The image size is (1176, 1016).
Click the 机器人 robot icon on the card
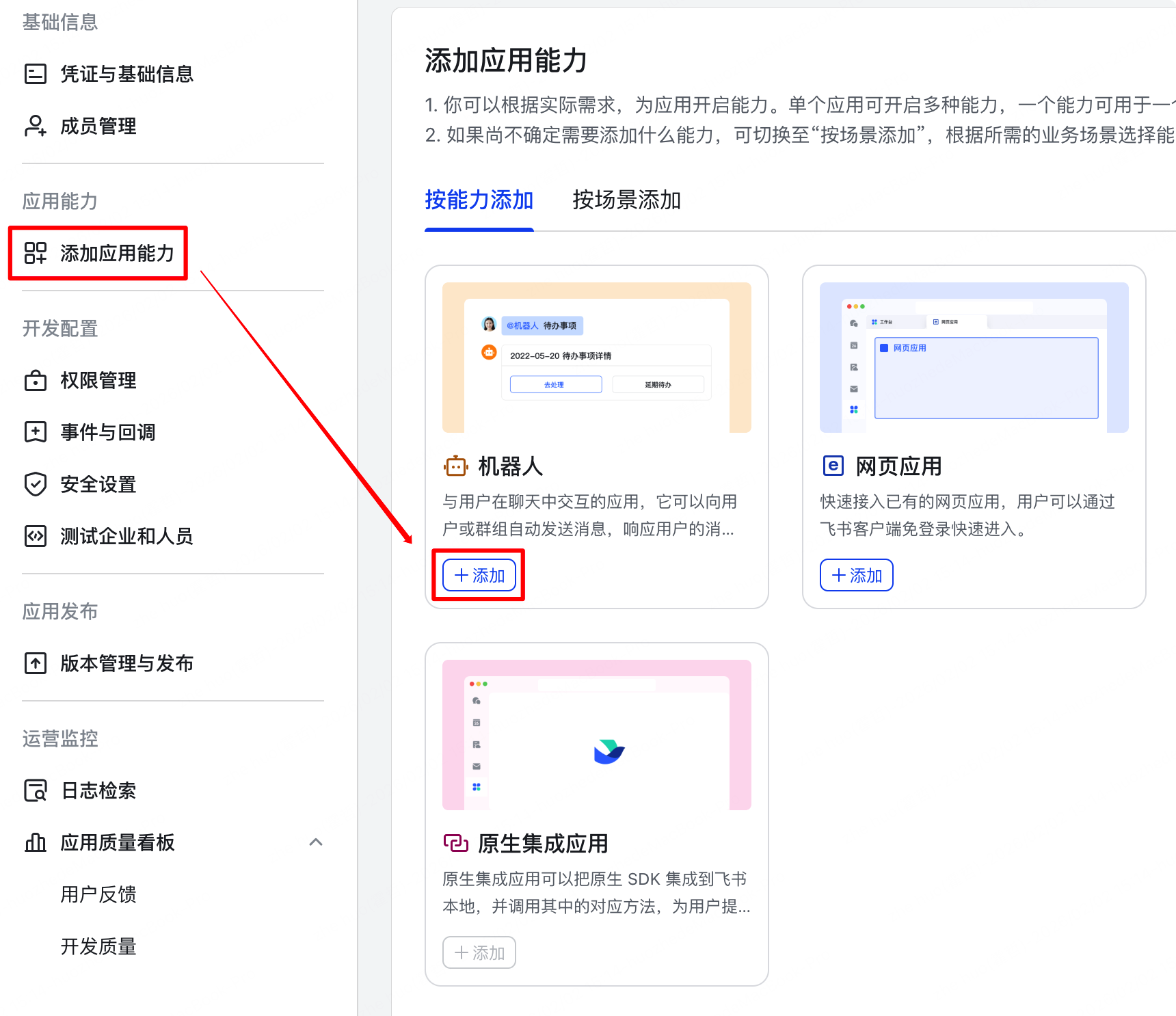[455, 466]
